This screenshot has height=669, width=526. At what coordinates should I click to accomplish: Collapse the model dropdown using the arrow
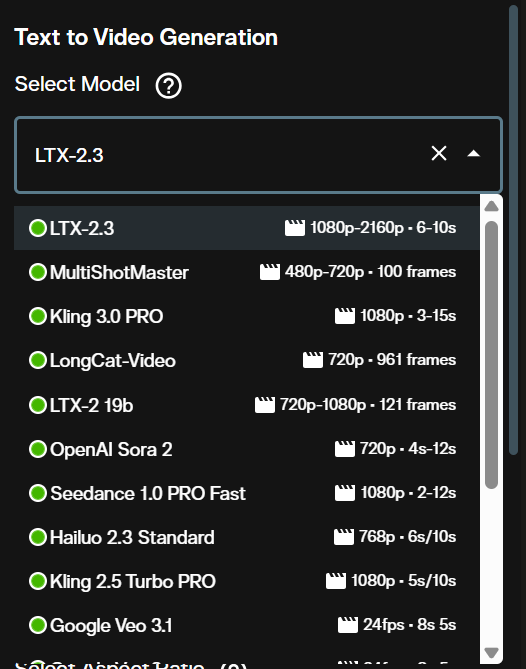click(x=474, y=154)
